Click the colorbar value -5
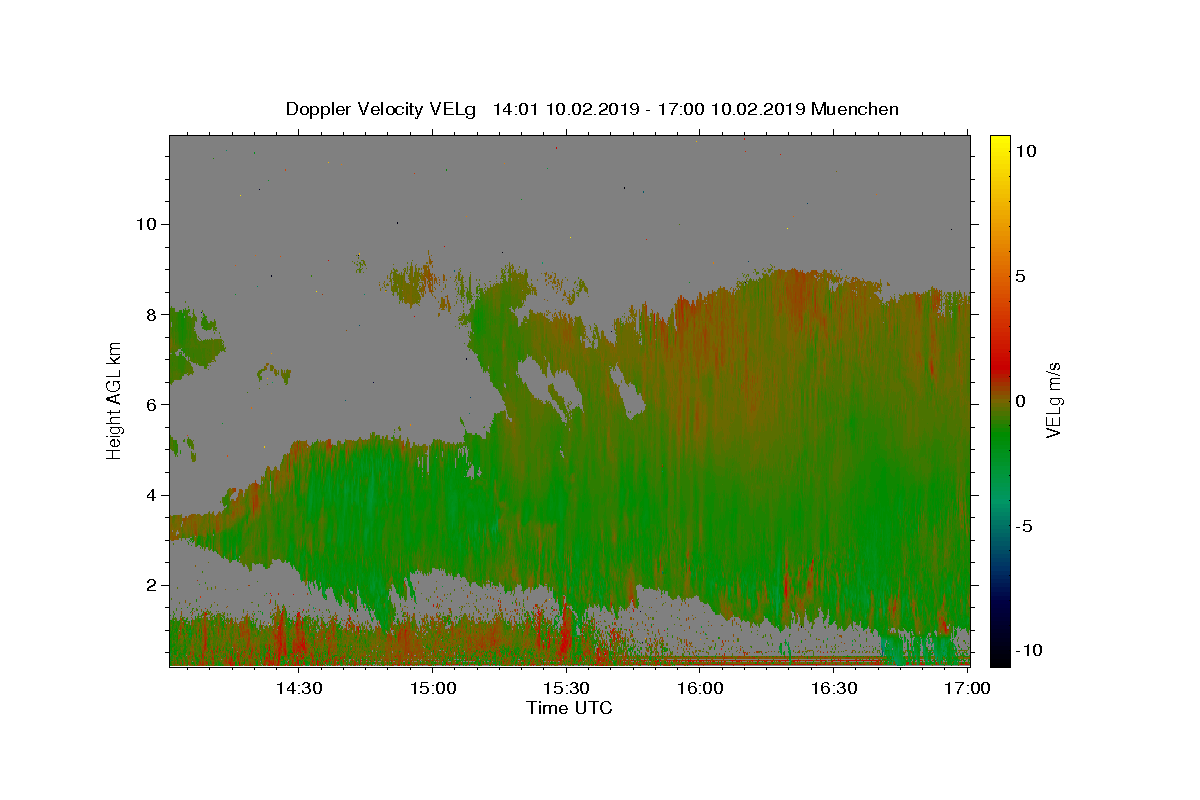 coord(1025,526)
